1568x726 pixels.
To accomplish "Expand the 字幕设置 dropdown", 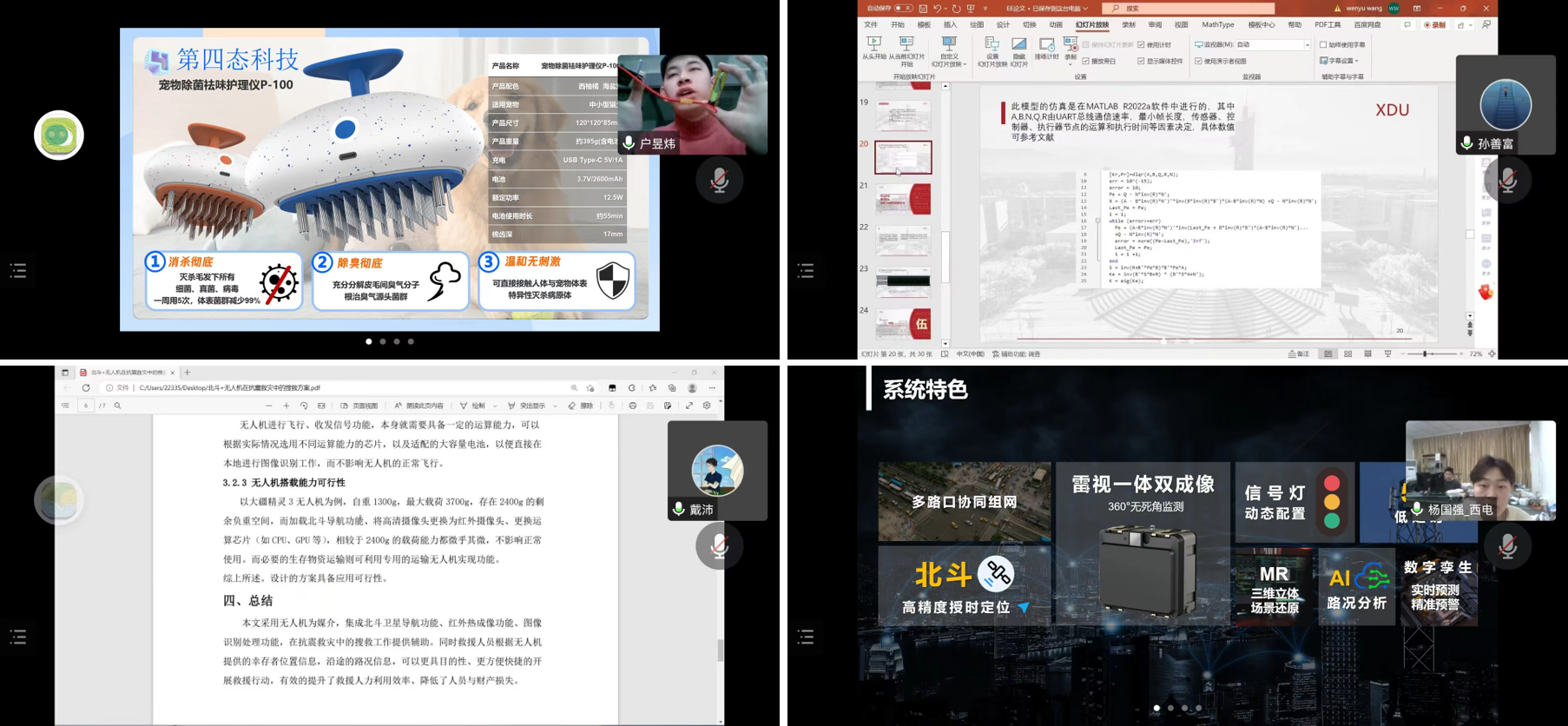I will coord(1356,62).
